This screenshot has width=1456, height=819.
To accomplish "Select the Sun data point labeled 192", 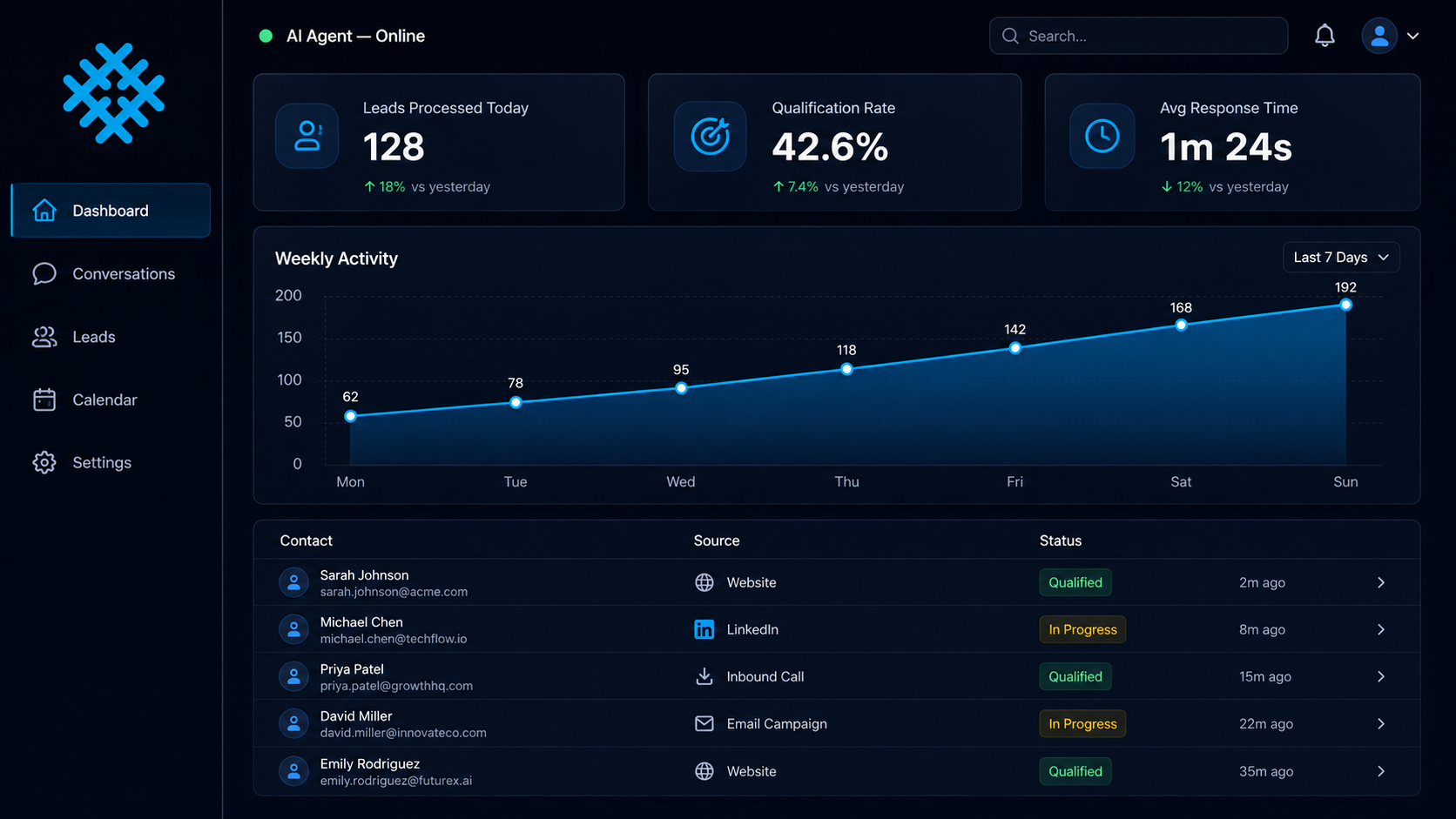I will pyautogui.click(x=1345, y=305).
